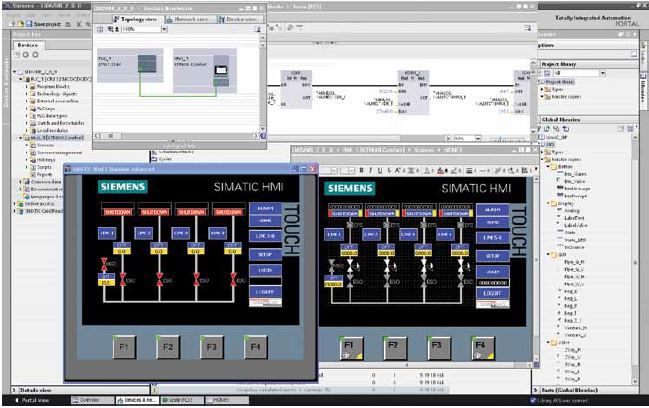Click the down scroll arrow in the topology window
Viewport: 649px width, 408px height.
(x=262, y=129)
